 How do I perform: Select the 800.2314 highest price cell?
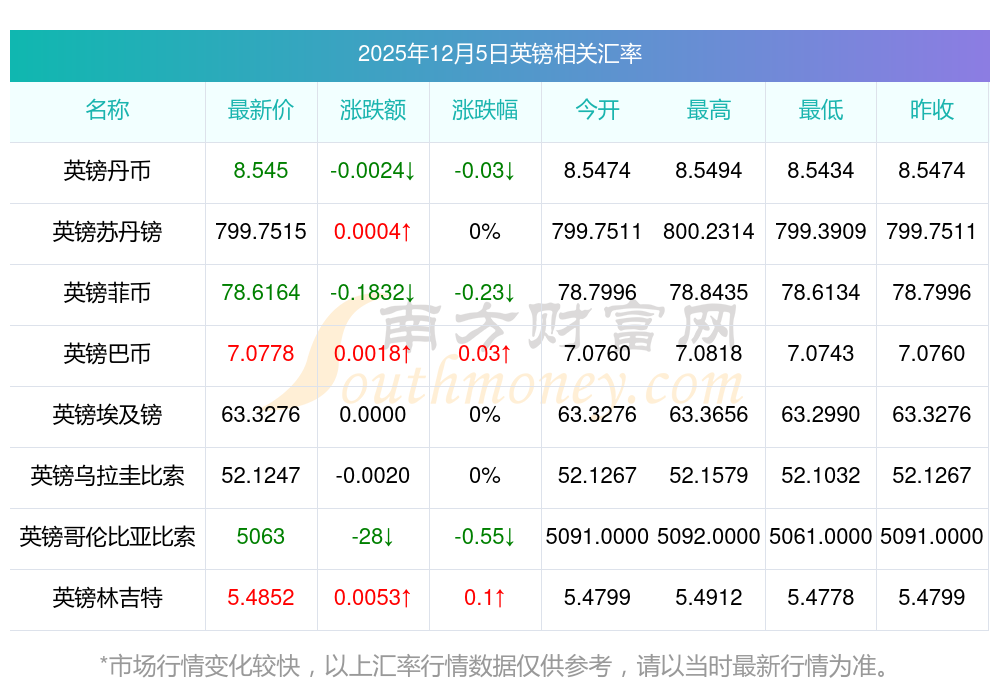pos(709,232)
